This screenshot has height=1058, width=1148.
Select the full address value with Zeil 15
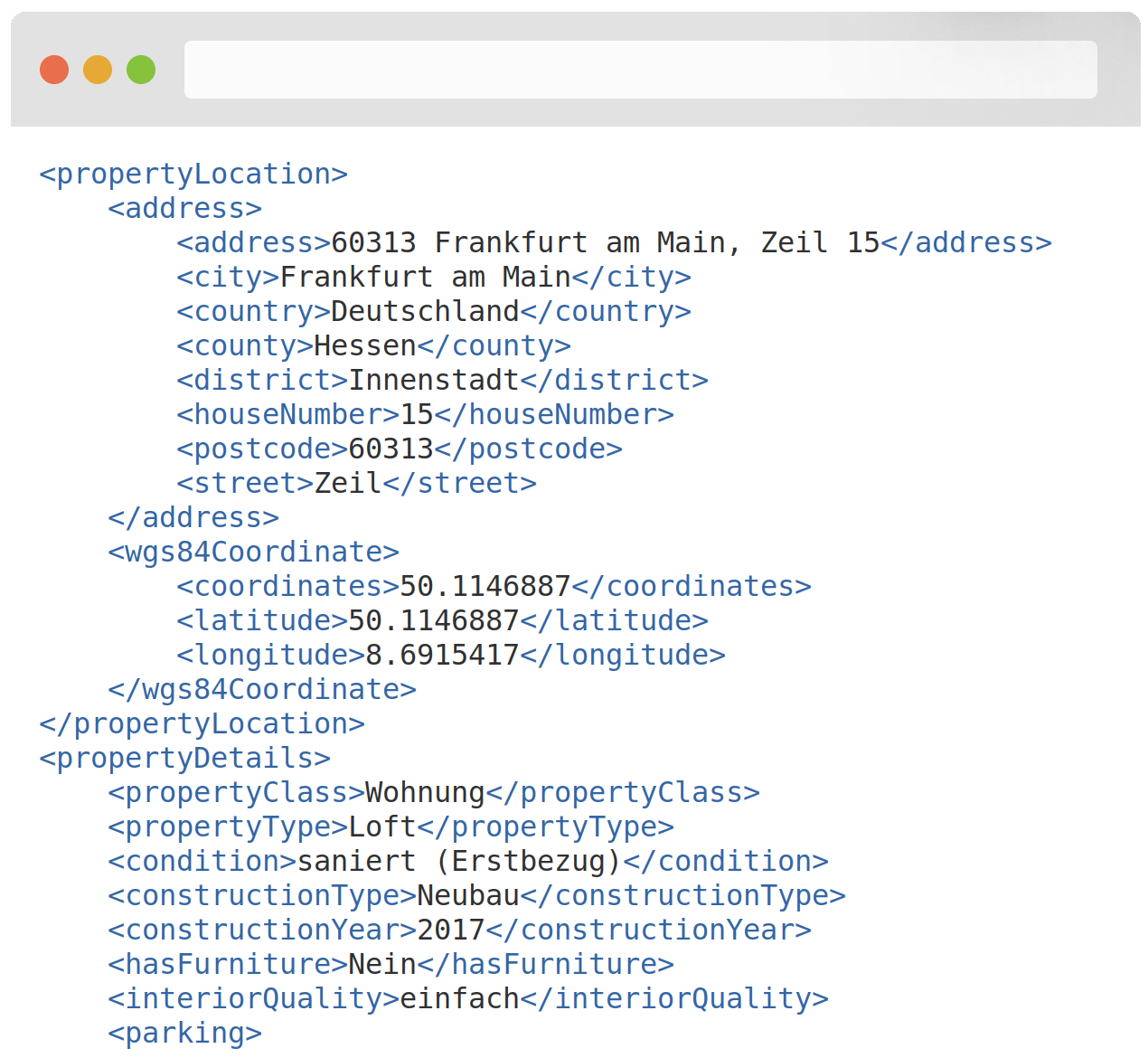tap(605, 242)
